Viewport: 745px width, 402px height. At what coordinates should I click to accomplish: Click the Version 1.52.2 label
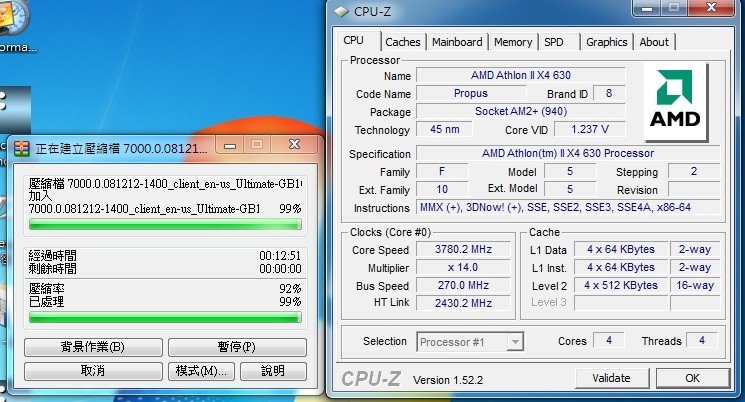448,380
